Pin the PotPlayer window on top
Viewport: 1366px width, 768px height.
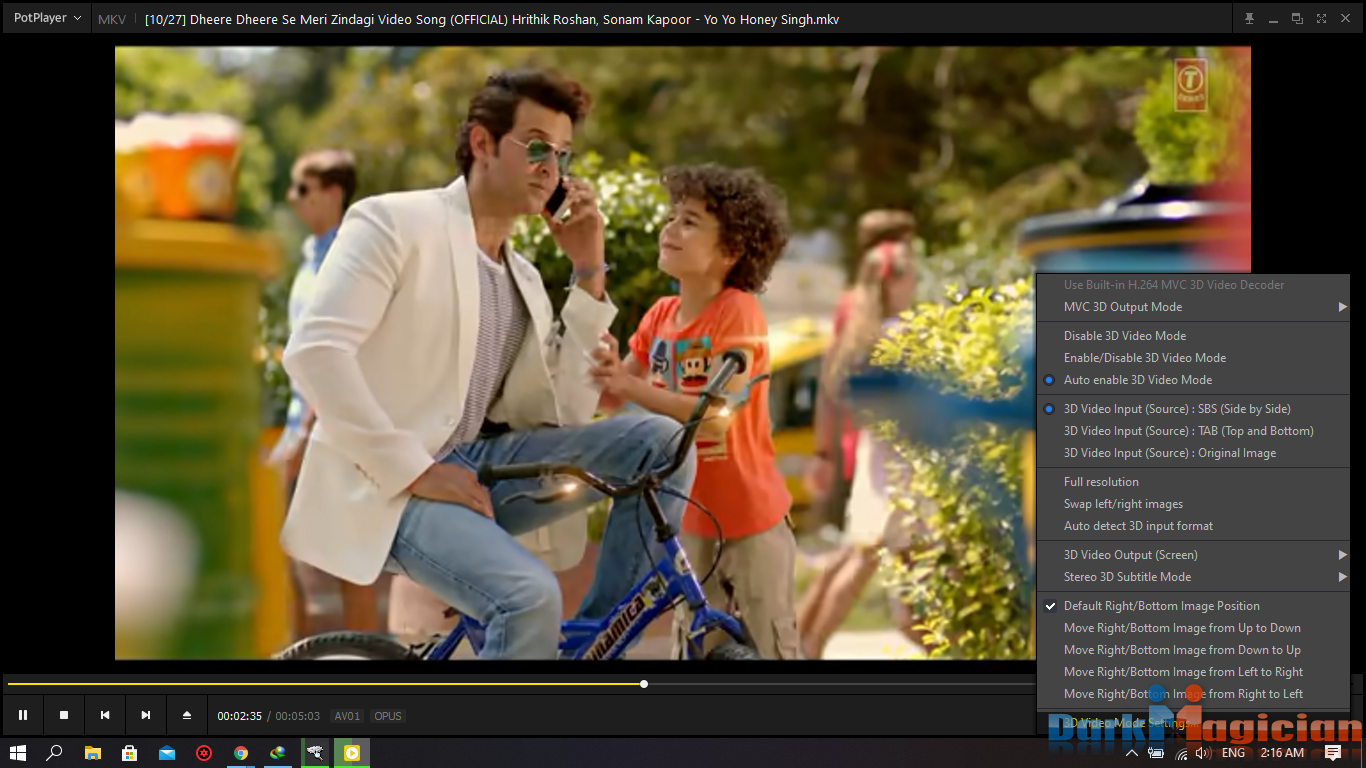(1249, 18)
